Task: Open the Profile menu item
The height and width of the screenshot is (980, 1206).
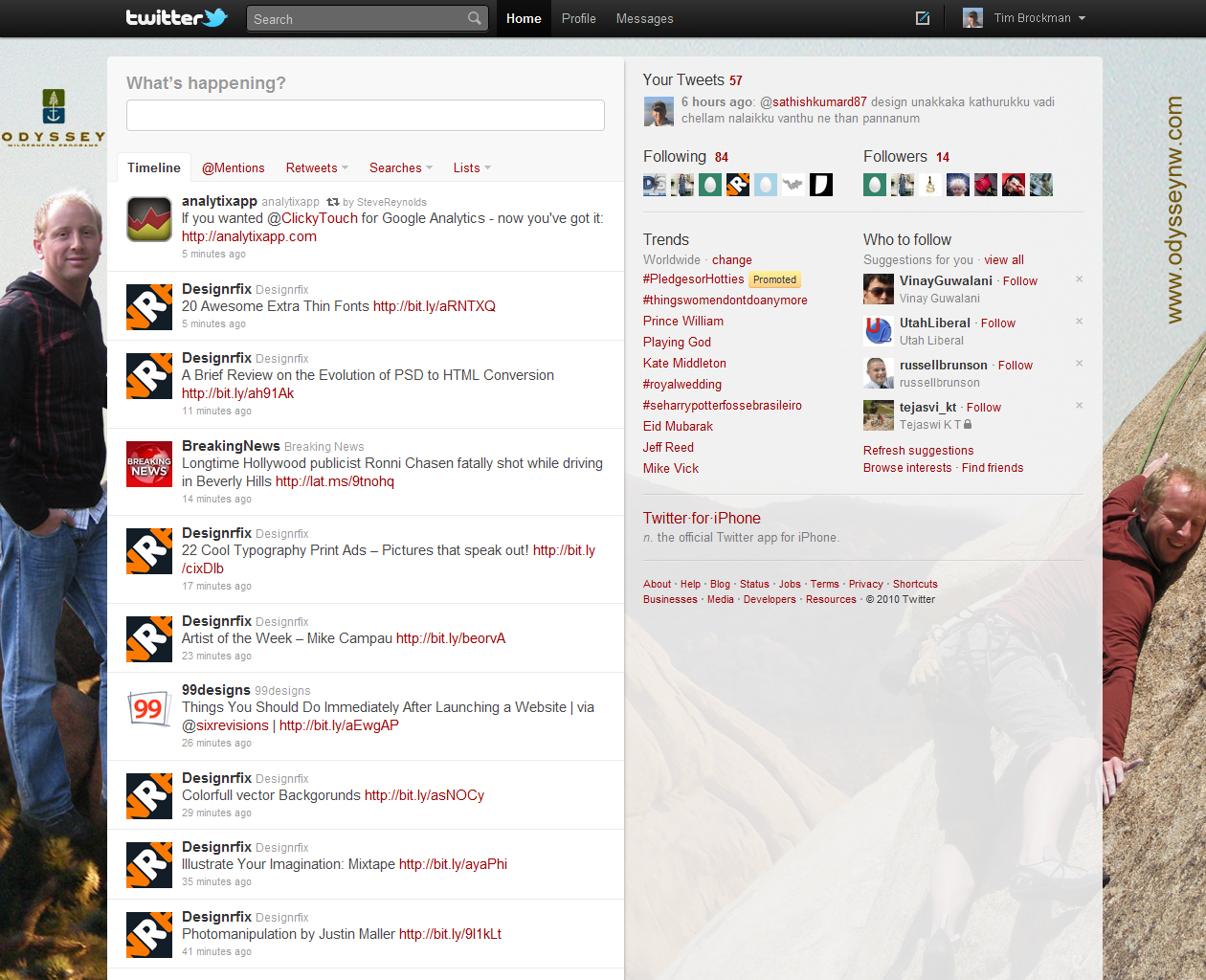Action: click(578, 18)
